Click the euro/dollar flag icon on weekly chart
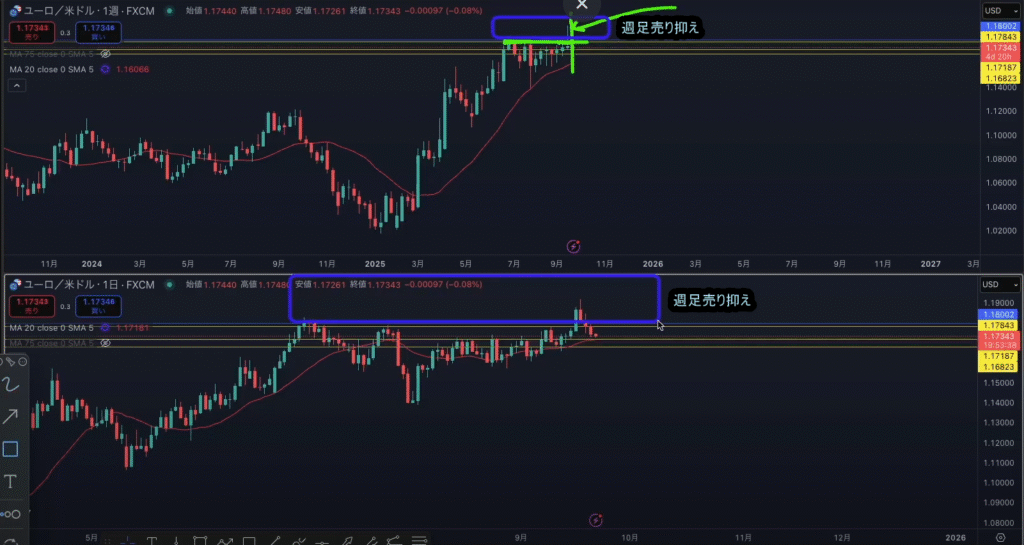Viewport: 1024px width, 545px height. coord(15,9)
